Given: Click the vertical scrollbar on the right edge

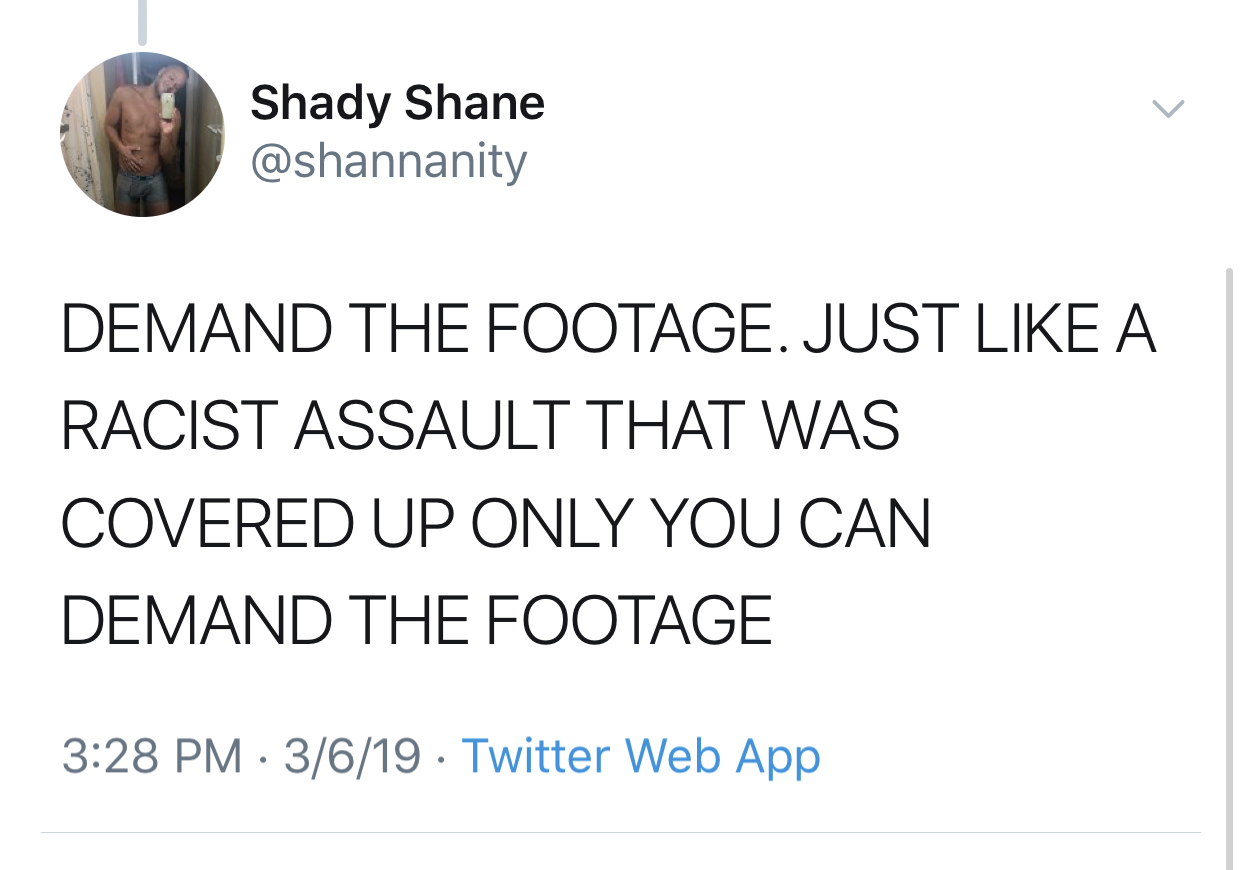Looking at the screenshot, I should 1229,567.
